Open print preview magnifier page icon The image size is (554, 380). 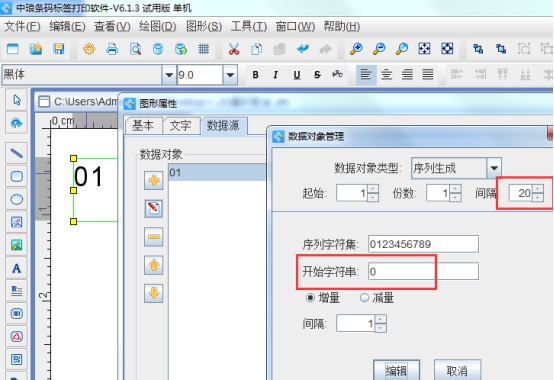pyautogui.click(x=135, y=49)
